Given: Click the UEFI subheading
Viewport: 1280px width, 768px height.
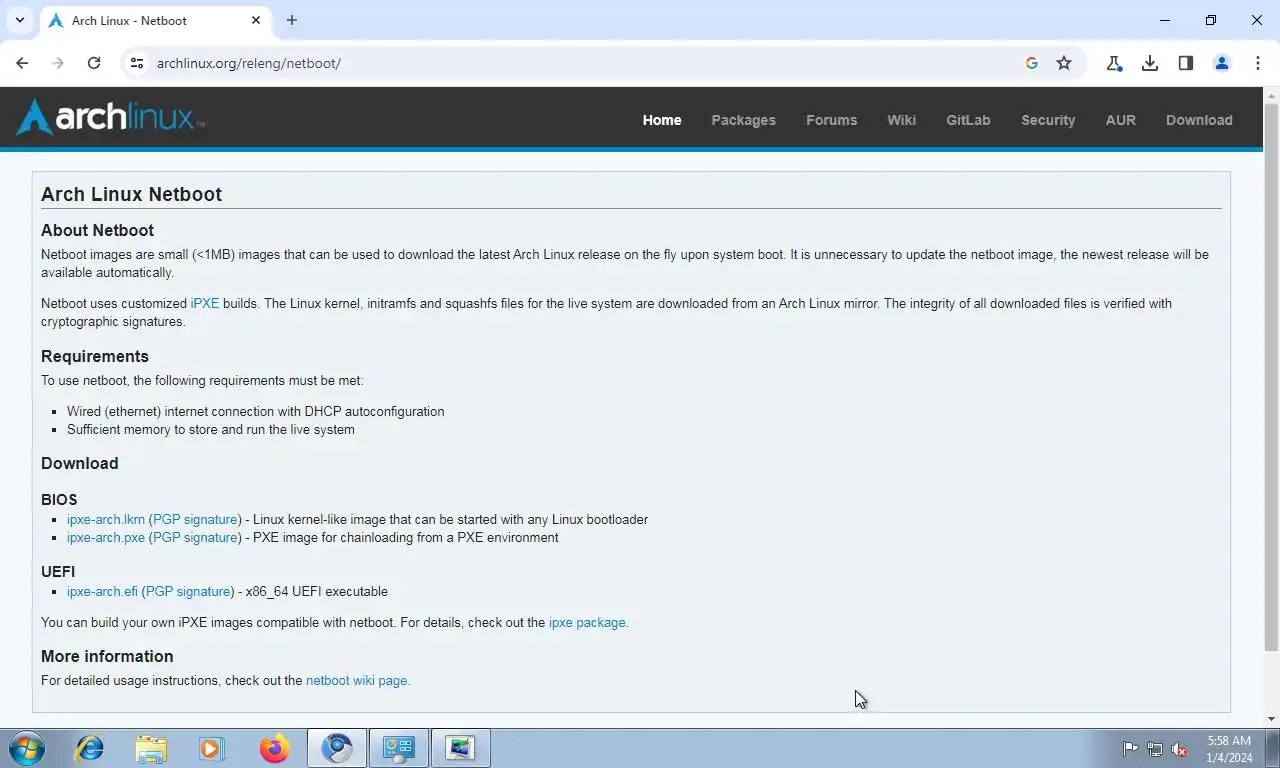Looking at the screenshot, I should pyautogui.click(x=58, y=572).
